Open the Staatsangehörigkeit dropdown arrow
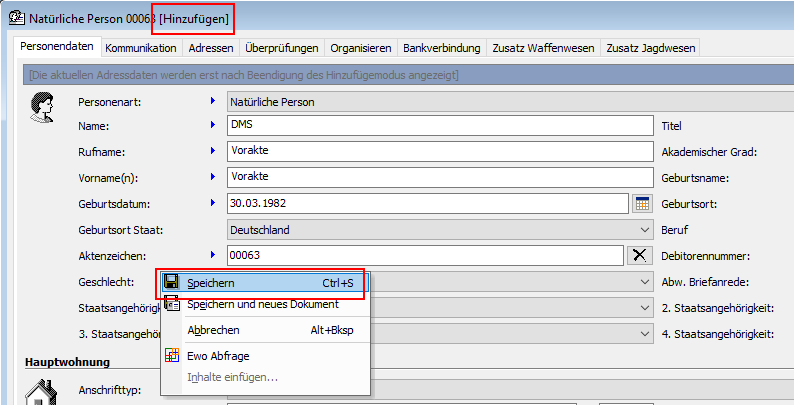This screenshot has width=794, height=405. click(x=641, y=308)
